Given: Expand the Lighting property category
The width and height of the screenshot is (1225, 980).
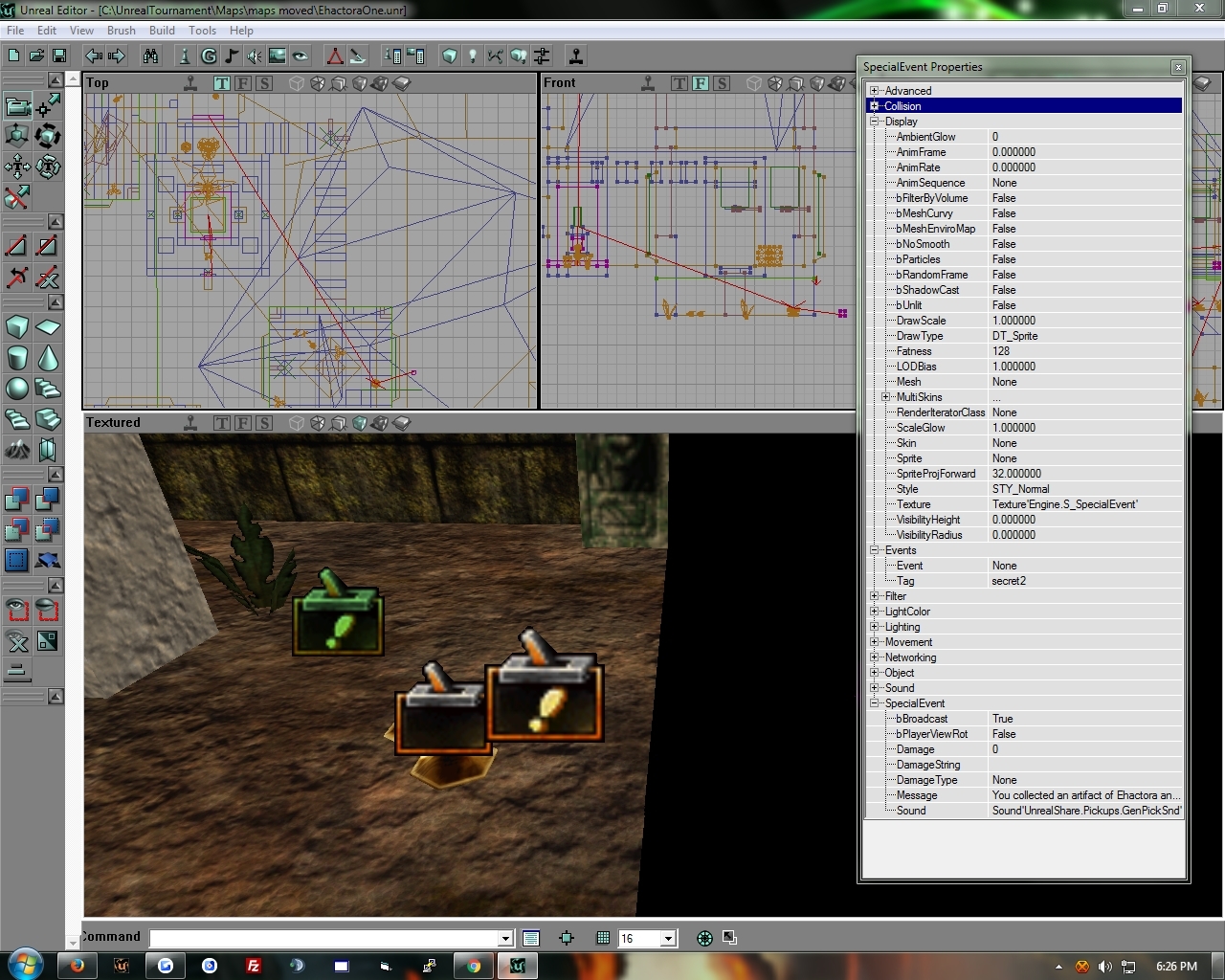Looking at the screenshot, I should (874, 627).
